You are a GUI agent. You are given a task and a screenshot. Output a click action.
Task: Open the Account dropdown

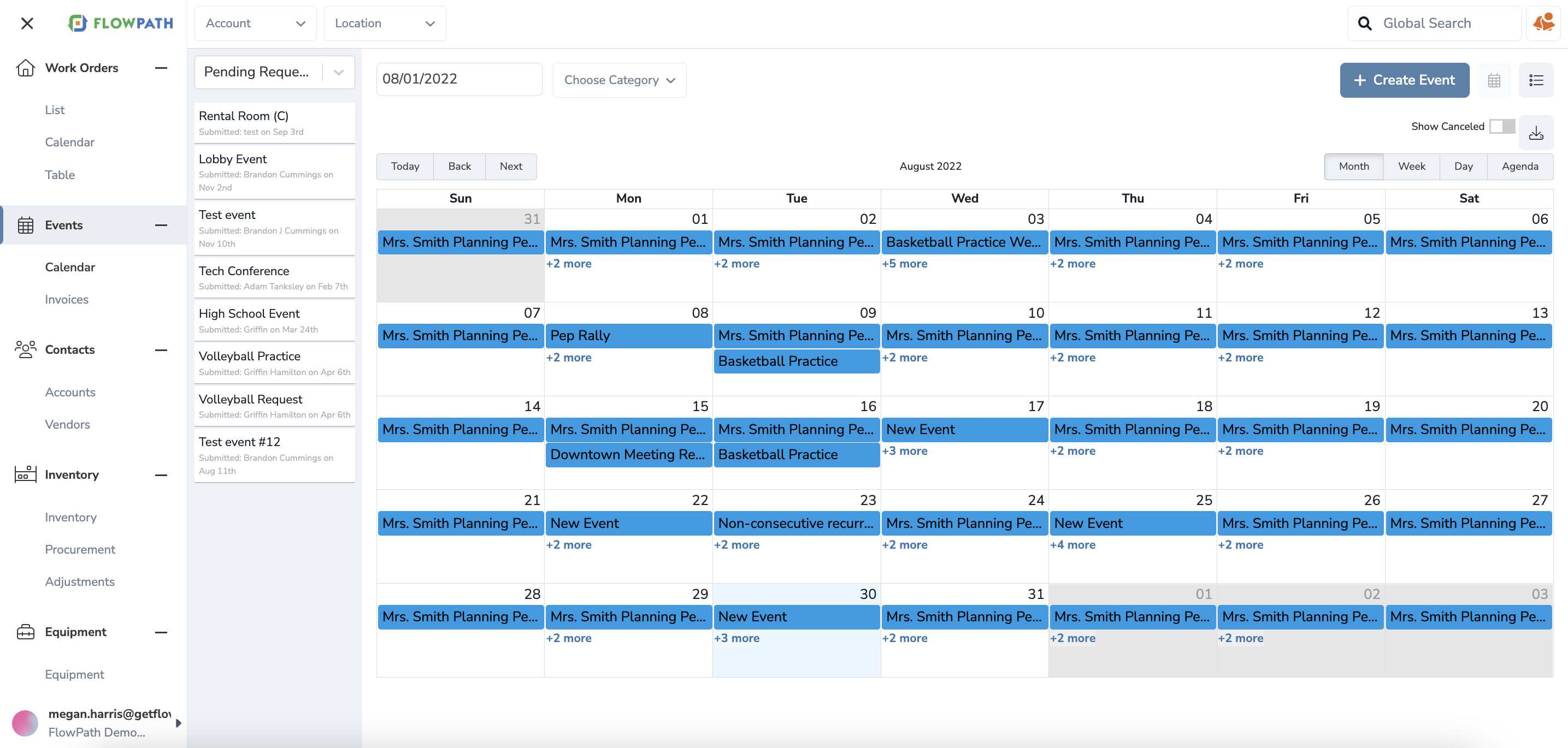pos(255,23)
